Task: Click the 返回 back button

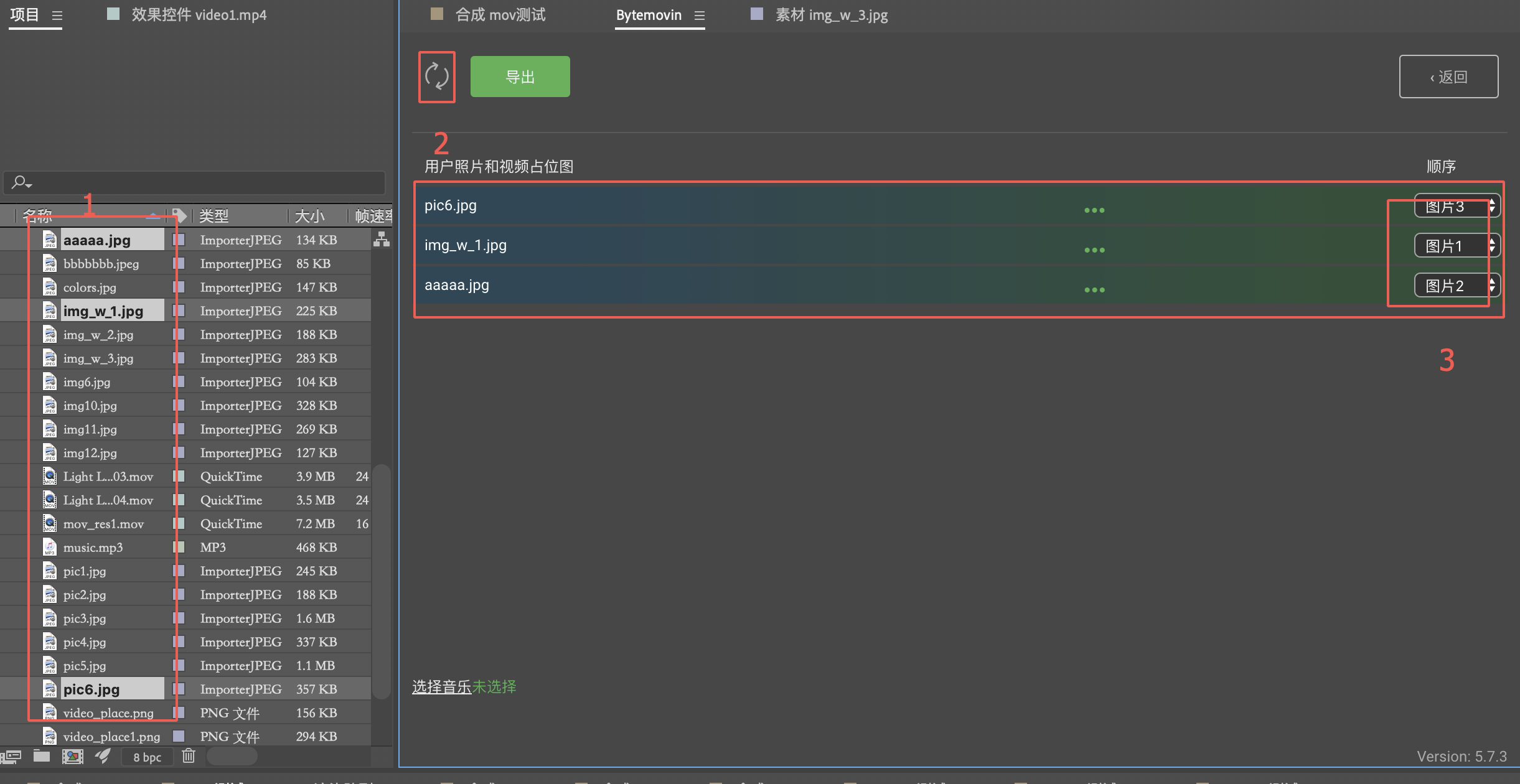Action: click(1448, 77)
